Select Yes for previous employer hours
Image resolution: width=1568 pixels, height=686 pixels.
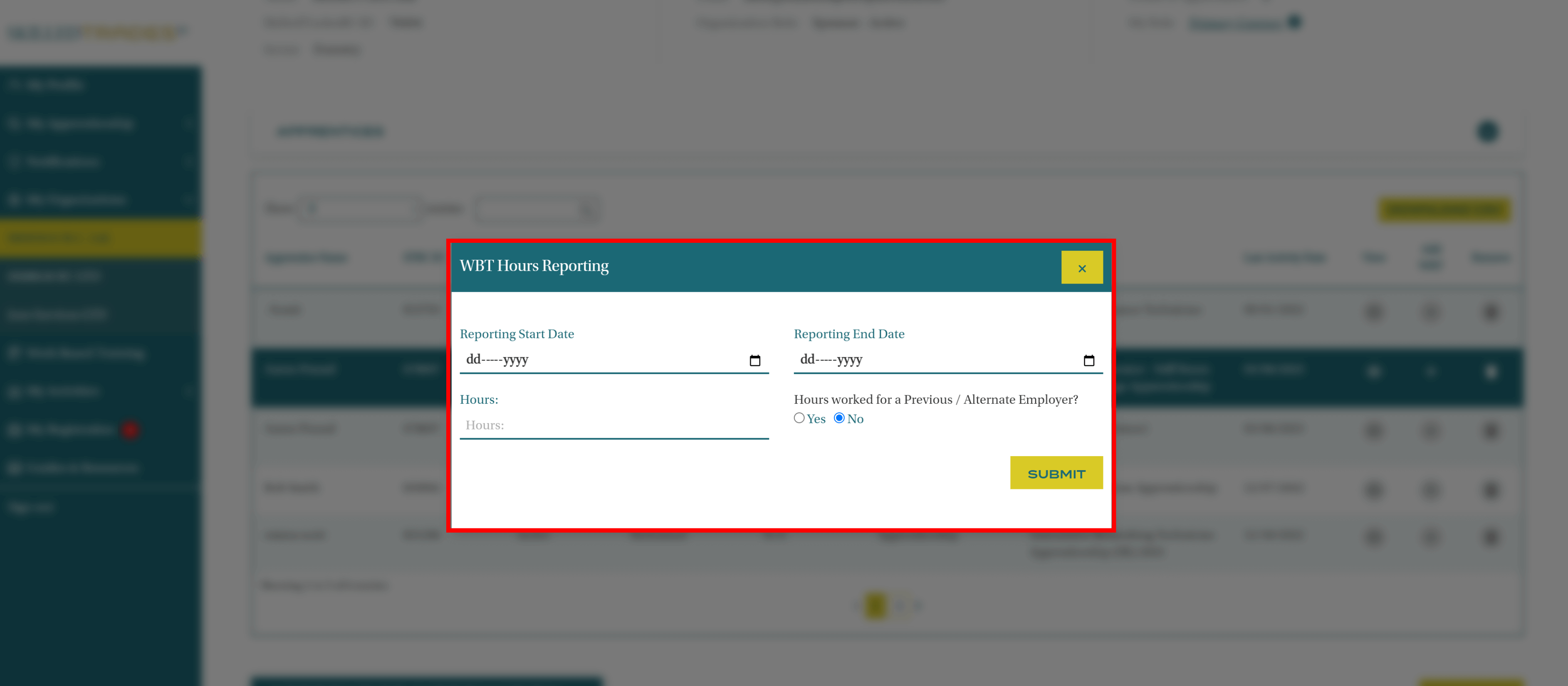click(799, 417)
